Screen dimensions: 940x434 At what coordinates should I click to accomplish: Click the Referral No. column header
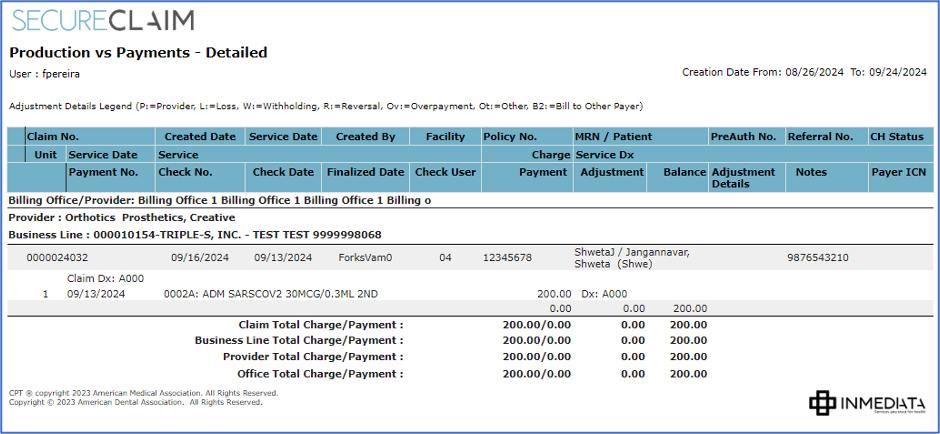[x=820, y=137]
